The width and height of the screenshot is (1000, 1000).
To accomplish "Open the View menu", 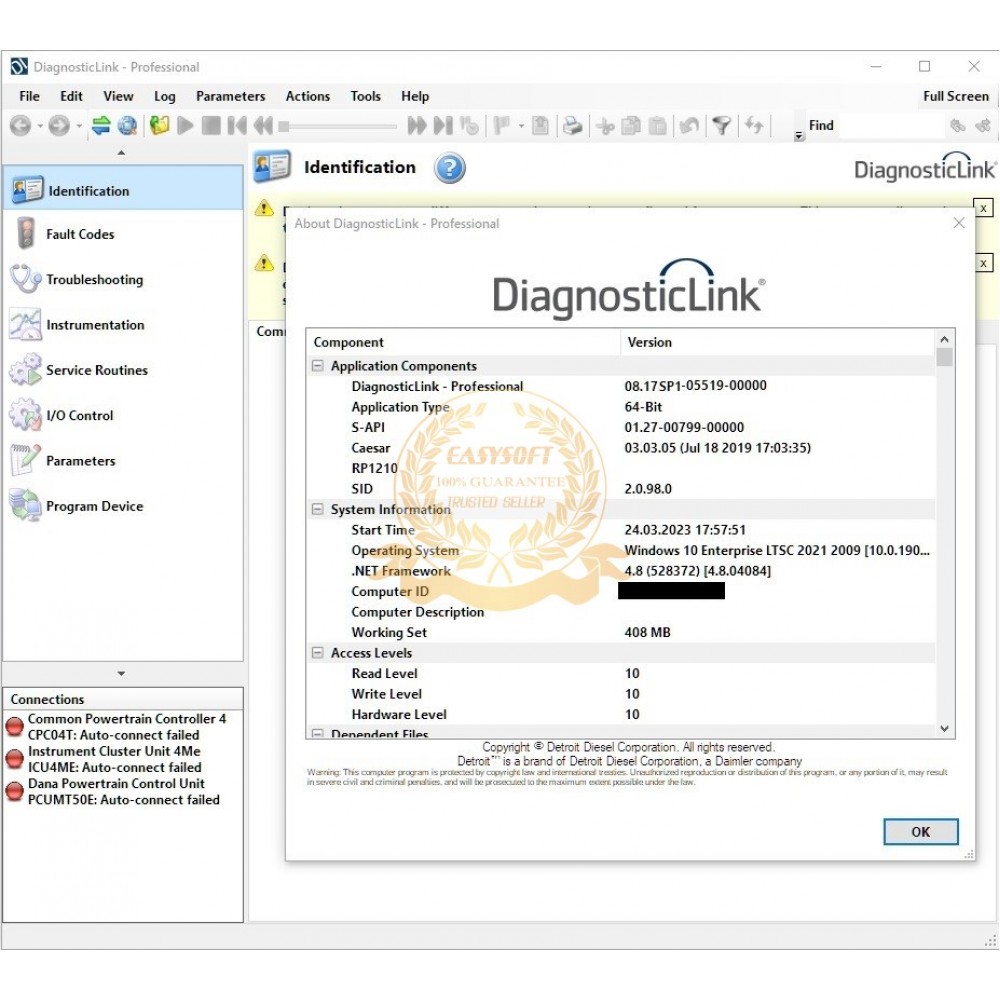I will [x=118, y=96].
